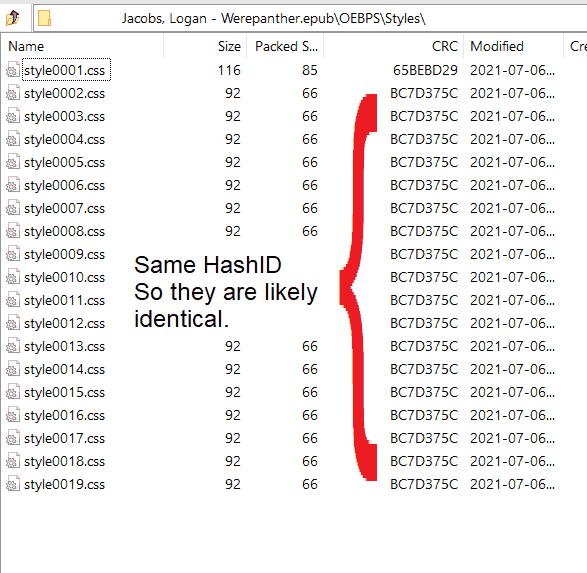
Task: Click CRC value 65BEBD29
Action: [425, 70]
